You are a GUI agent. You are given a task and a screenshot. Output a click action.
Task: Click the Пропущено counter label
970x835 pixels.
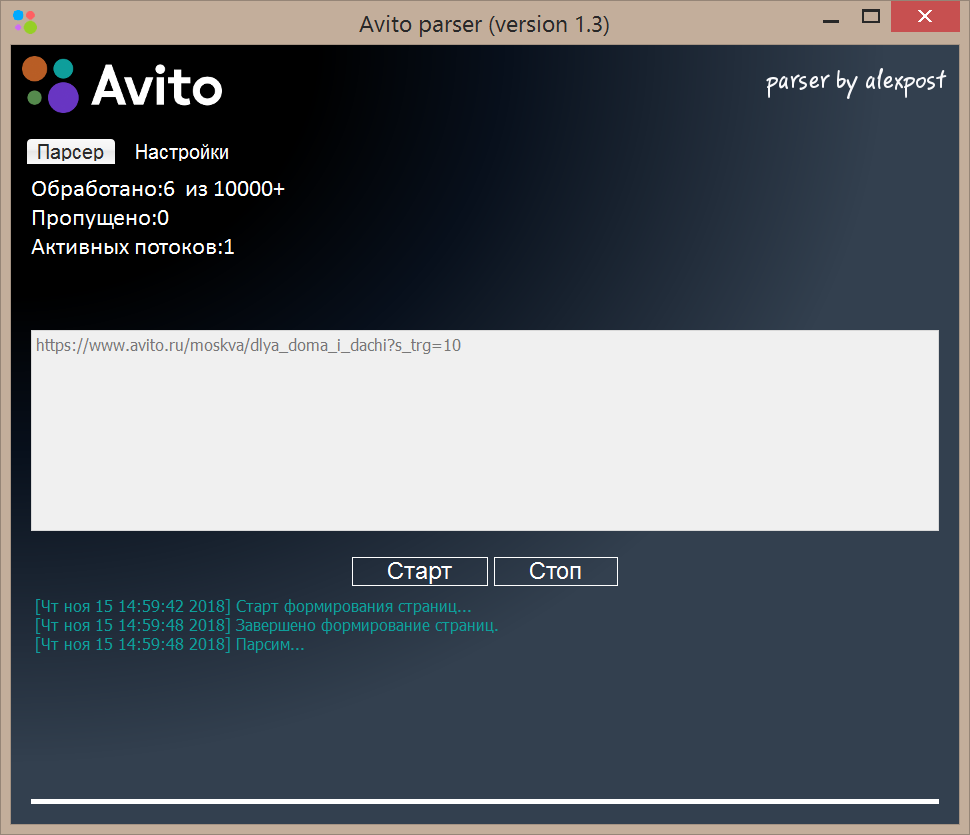[100, 218]
